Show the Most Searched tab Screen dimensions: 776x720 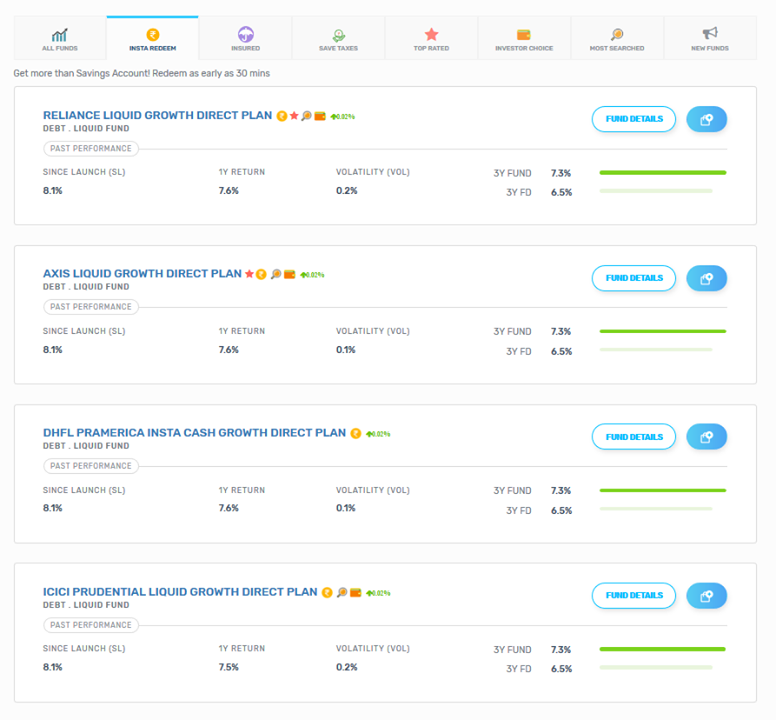617,38
